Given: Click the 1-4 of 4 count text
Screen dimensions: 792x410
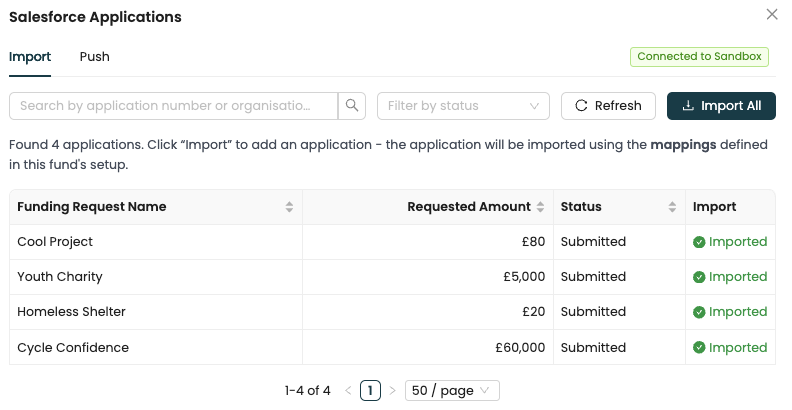Looking at the screenshot, I should (x=308, y=390).
